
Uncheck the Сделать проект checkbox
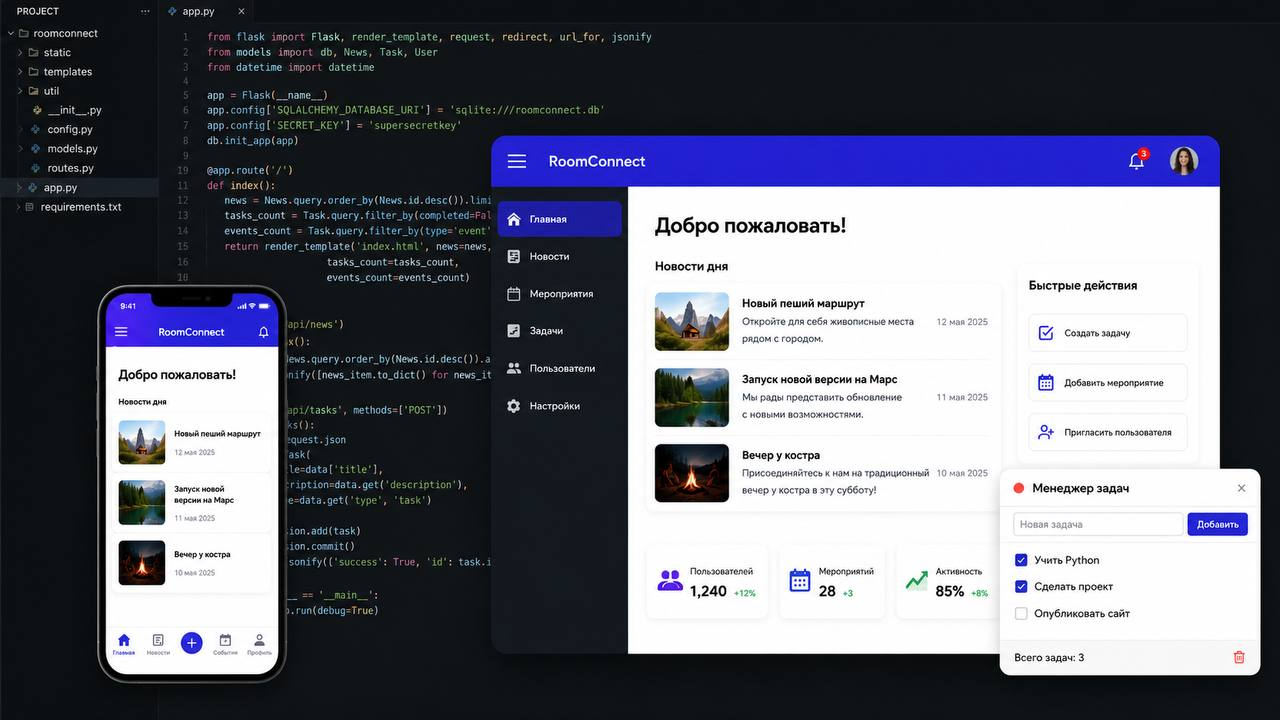tap(1021, 587)
